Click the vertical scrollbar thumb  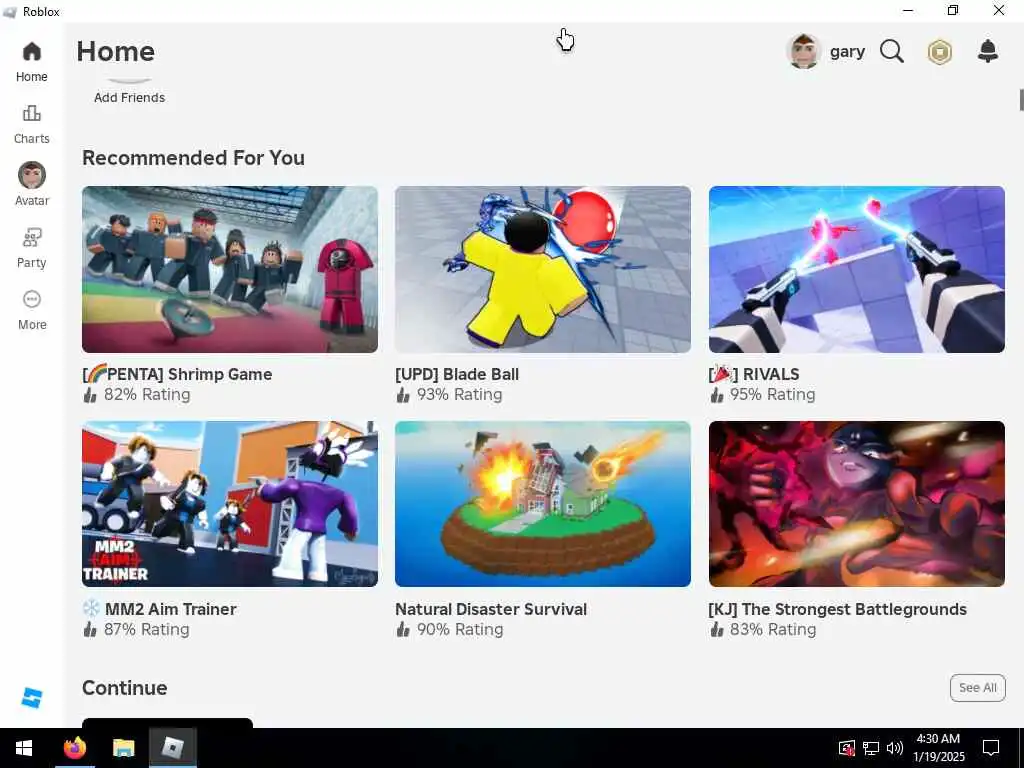point(1021,100)
